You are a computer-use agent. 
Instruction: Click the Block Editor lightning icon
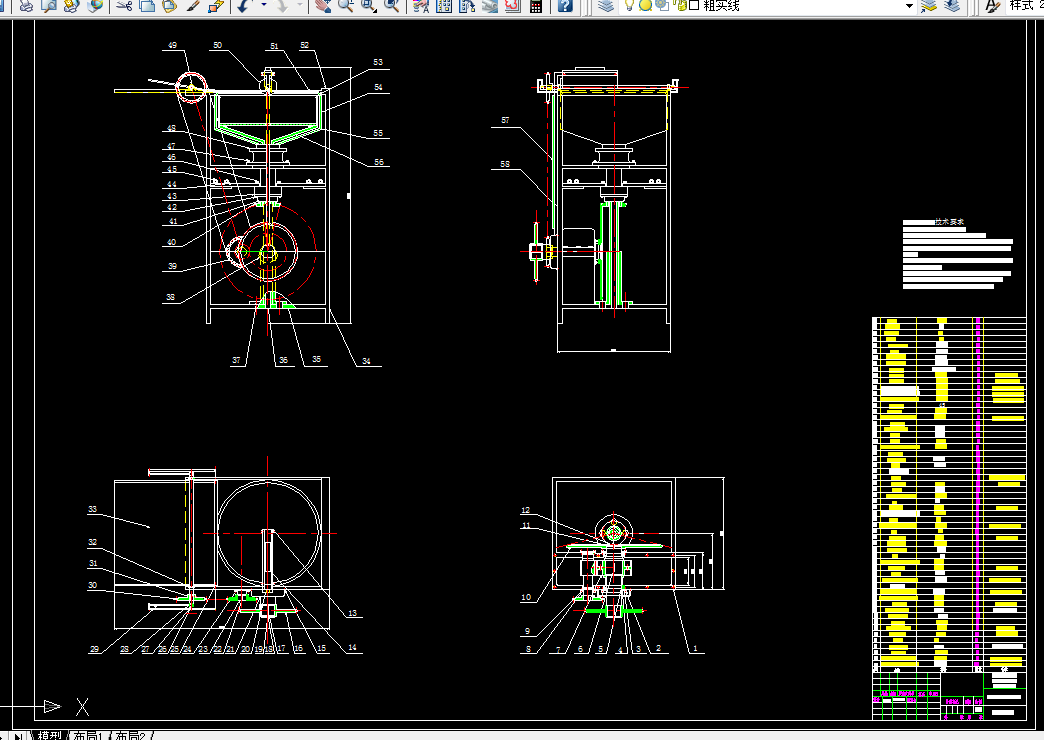216,6
